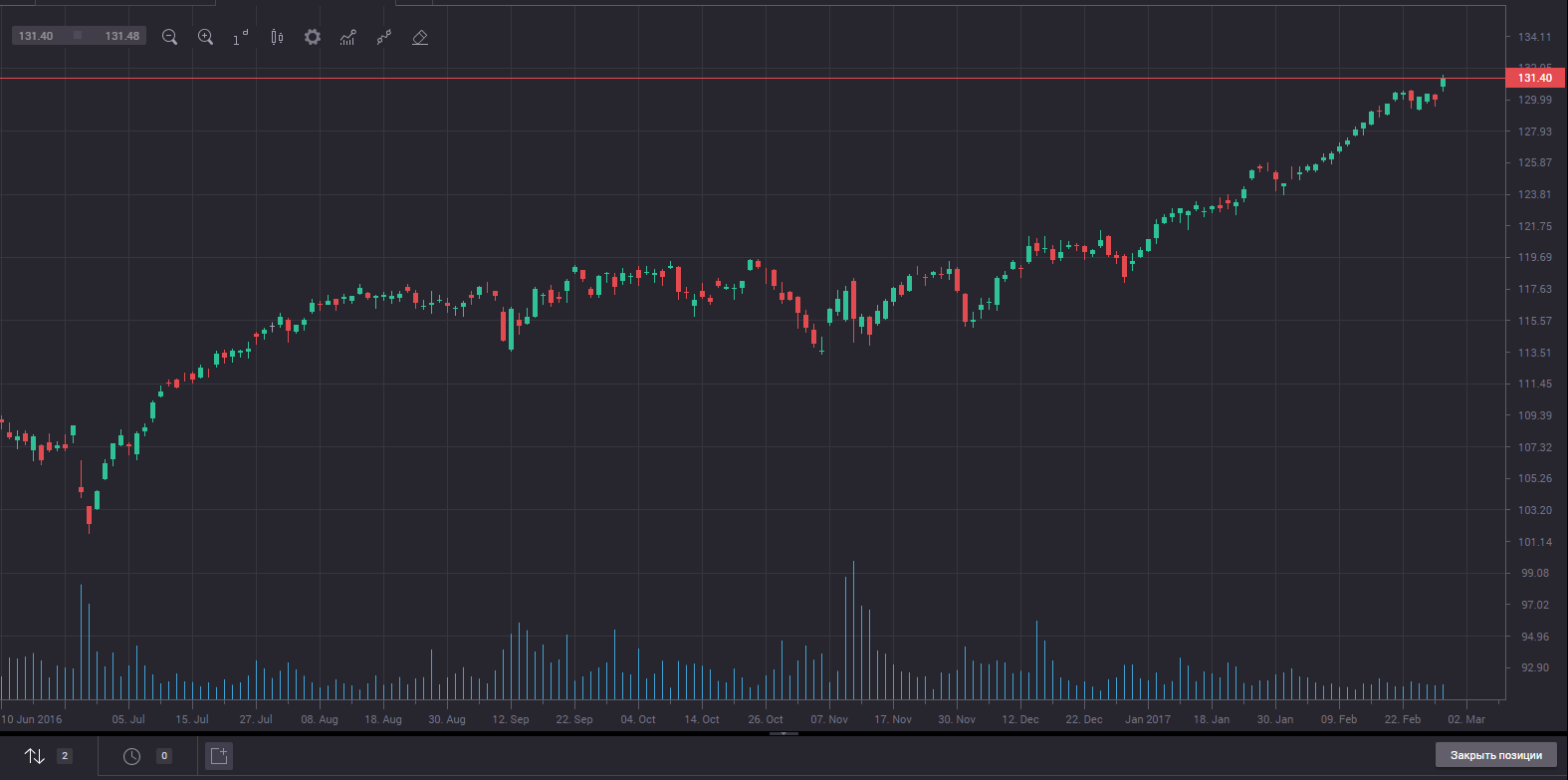This screenshot has height=780, width=1568.
Task: Open the pending orders tab with clock icon
Action: [131, 756]
